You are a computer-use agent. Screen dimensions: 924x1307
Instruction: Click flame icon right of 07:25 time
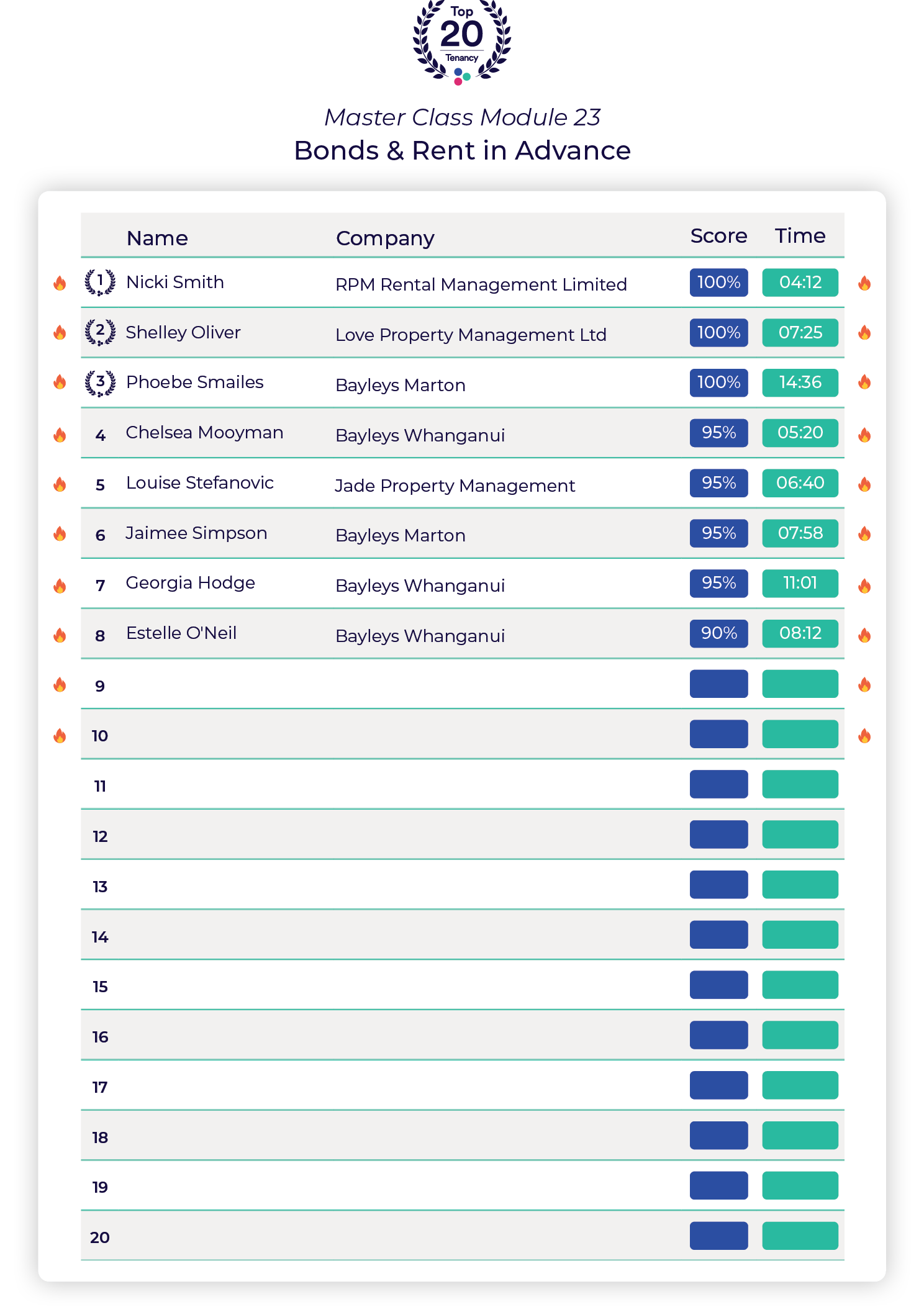pyautogui.click(x=864, y=333)
